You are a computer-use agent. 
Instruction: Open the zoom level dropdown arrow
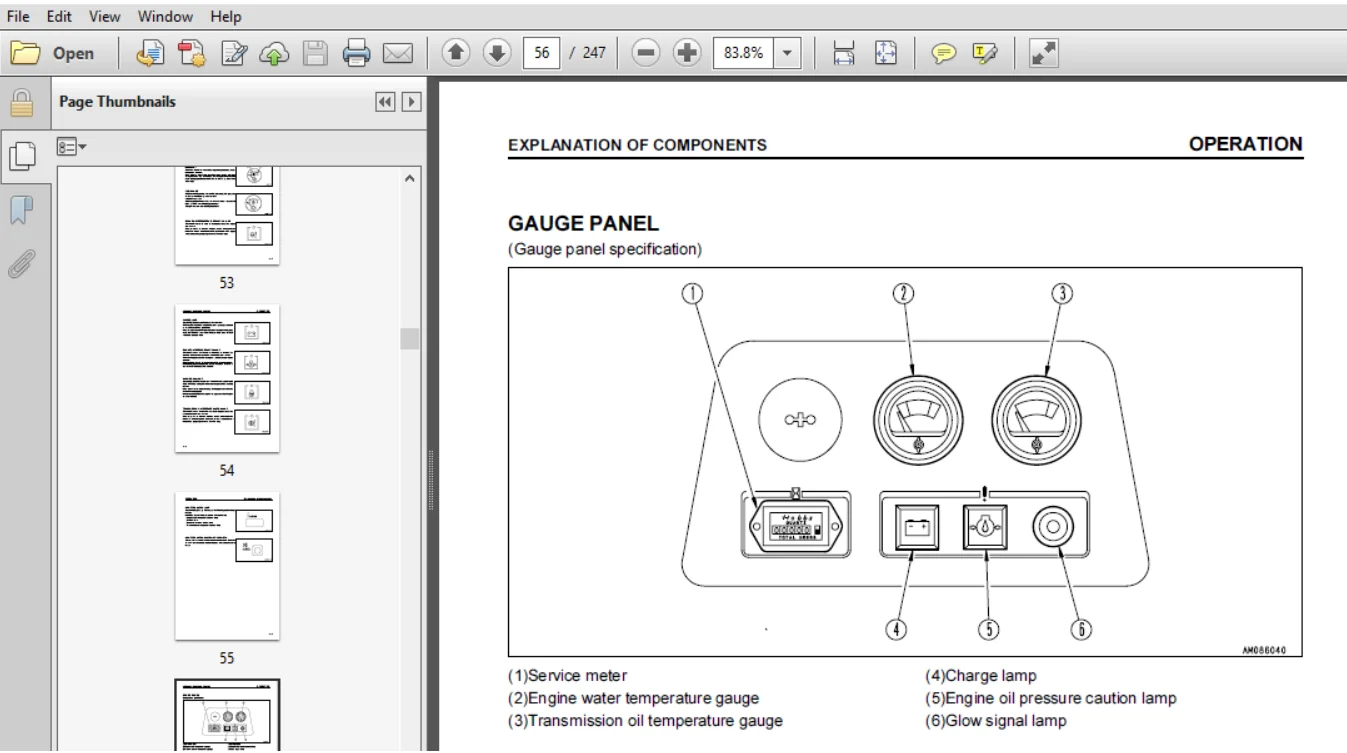788,54
